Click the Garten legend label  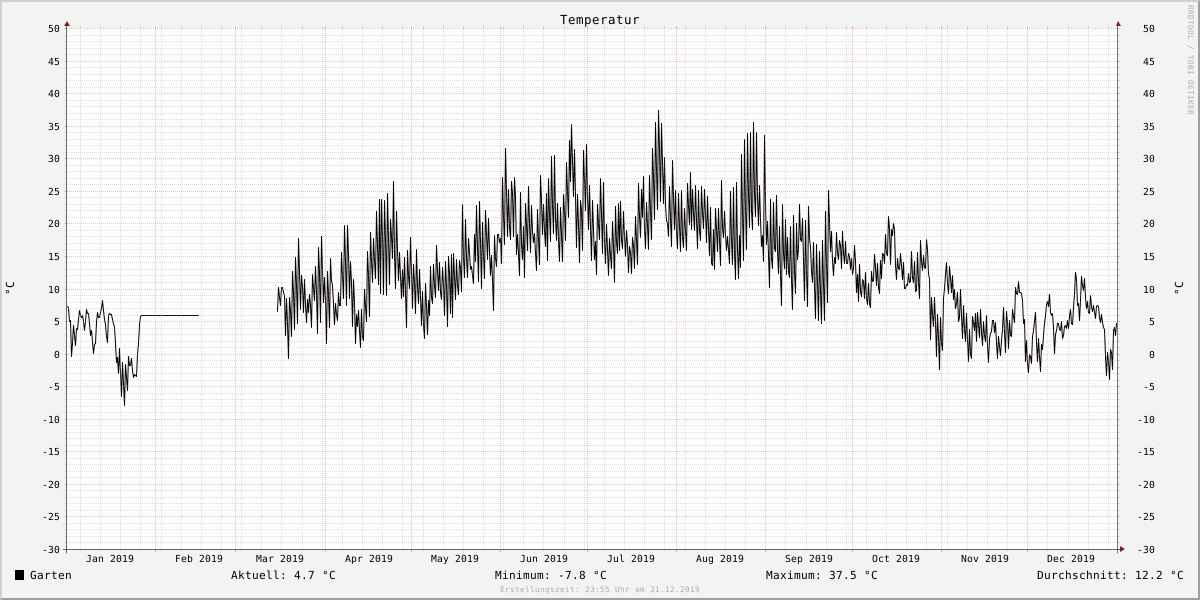(51, 575)
